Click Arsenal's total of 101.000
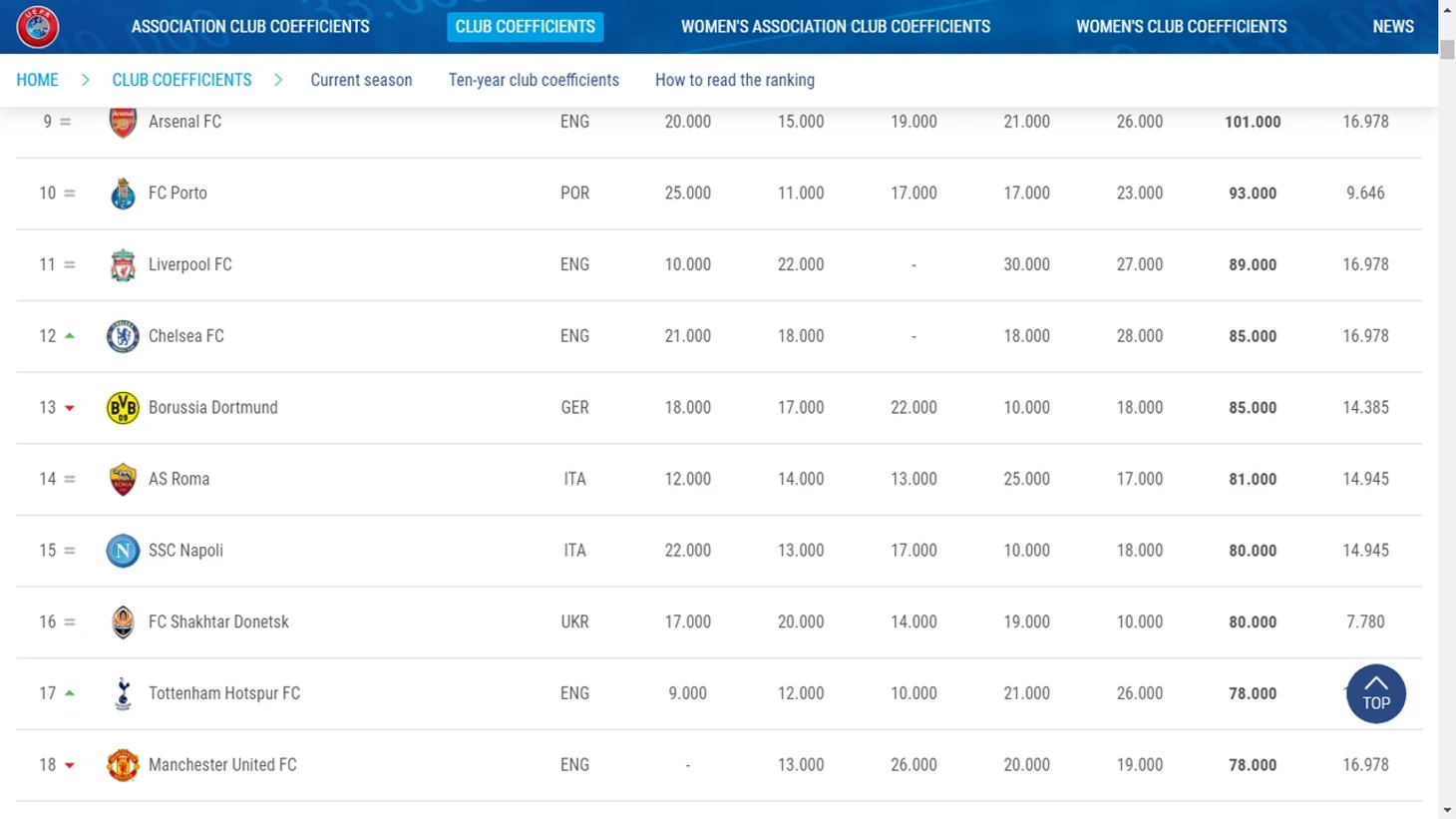 [x=1253, y=122]
